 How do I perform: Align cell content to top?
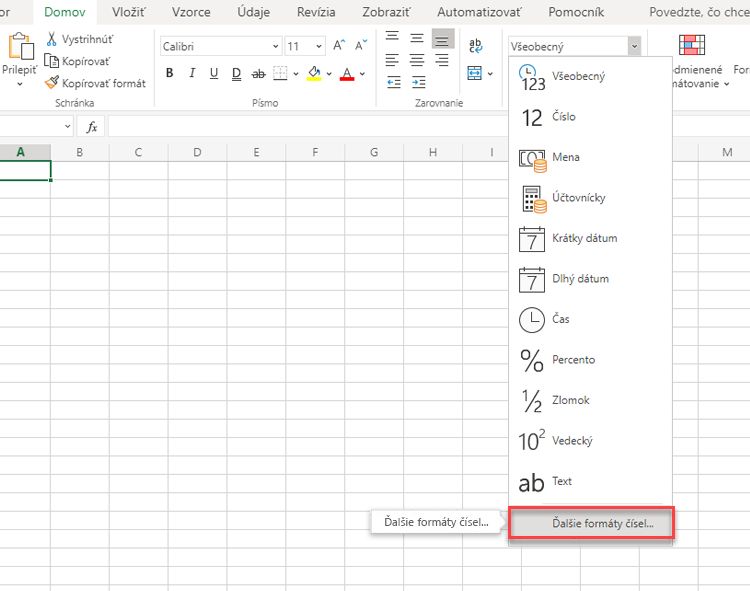(392, 37)
